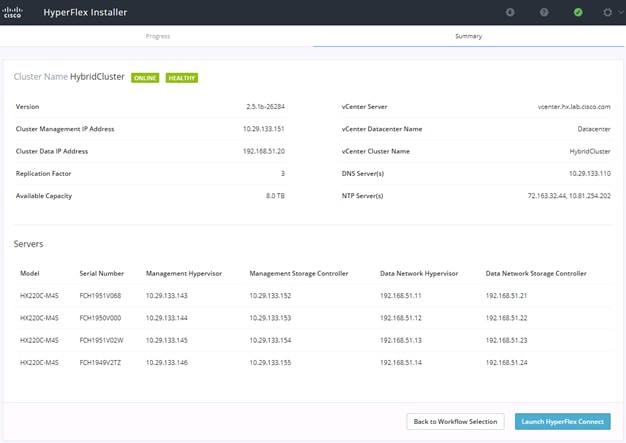The height and width of the screenshot is (443, 626).
Task: Select hypervisor IP 10.29.133.144
Action: tap(166, 318)
